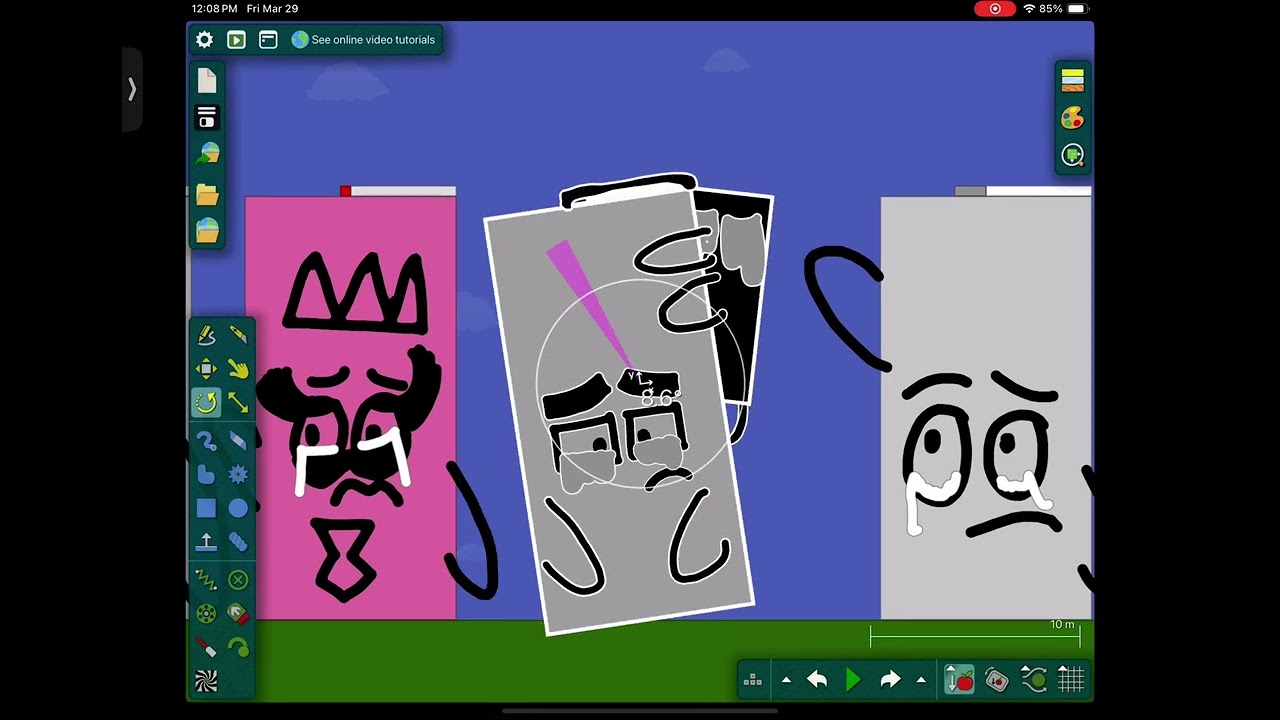Viewport: 1280px width, 720px height.
Task: Start the simulation with green play
Action: pos(853,681)
